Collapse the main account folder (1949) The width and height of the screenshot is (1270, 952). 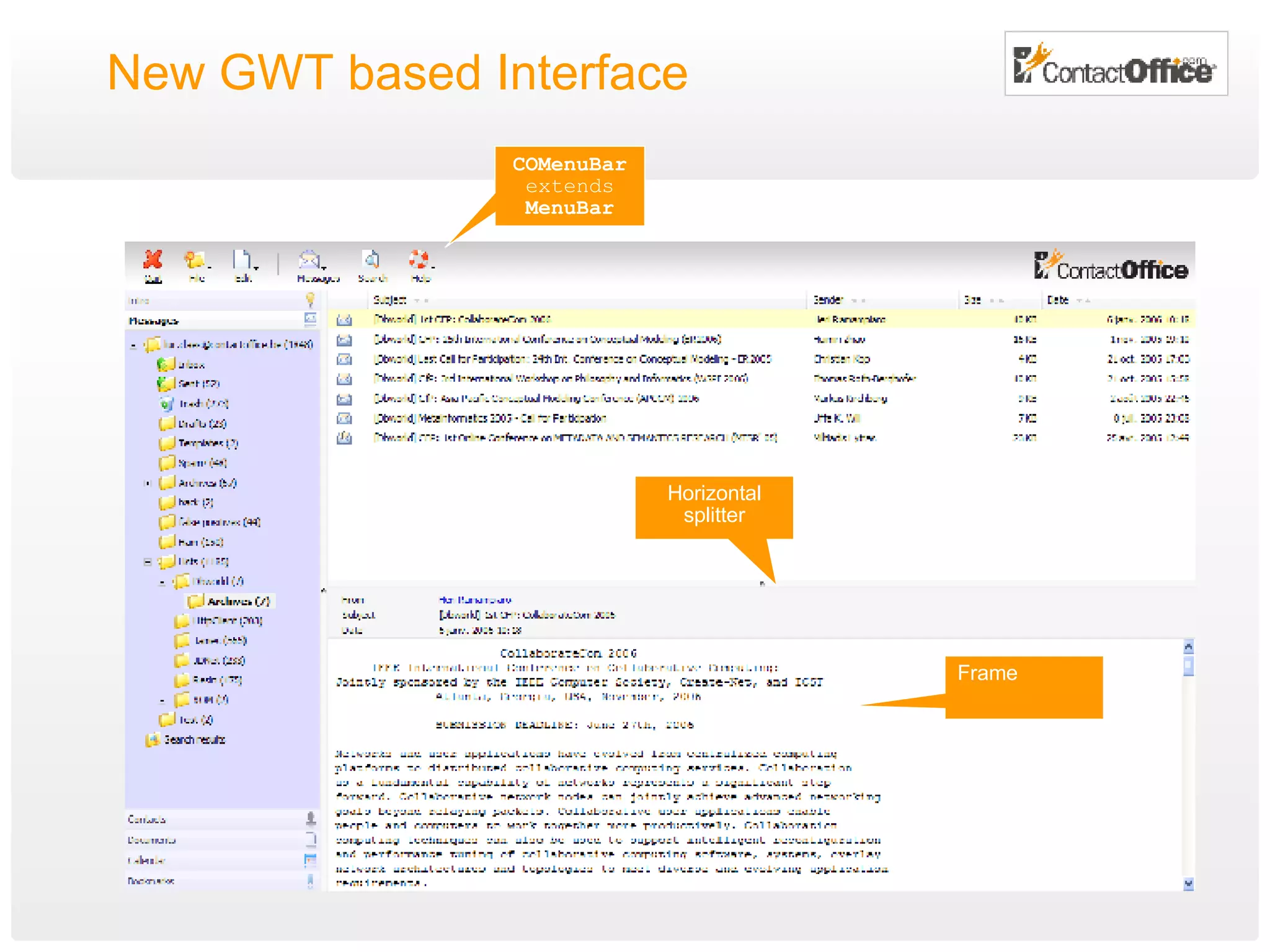133,345
